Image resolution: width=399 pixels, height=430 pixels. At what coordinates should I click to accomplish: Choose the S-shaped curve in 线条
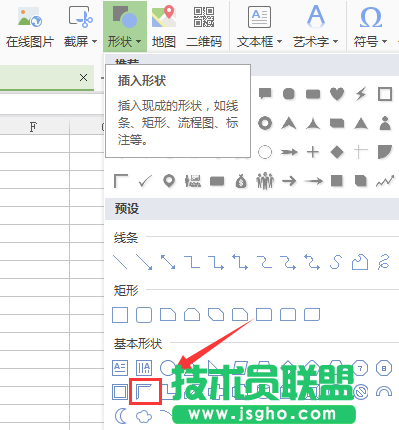pyautogui.click(x=336, y=262)
